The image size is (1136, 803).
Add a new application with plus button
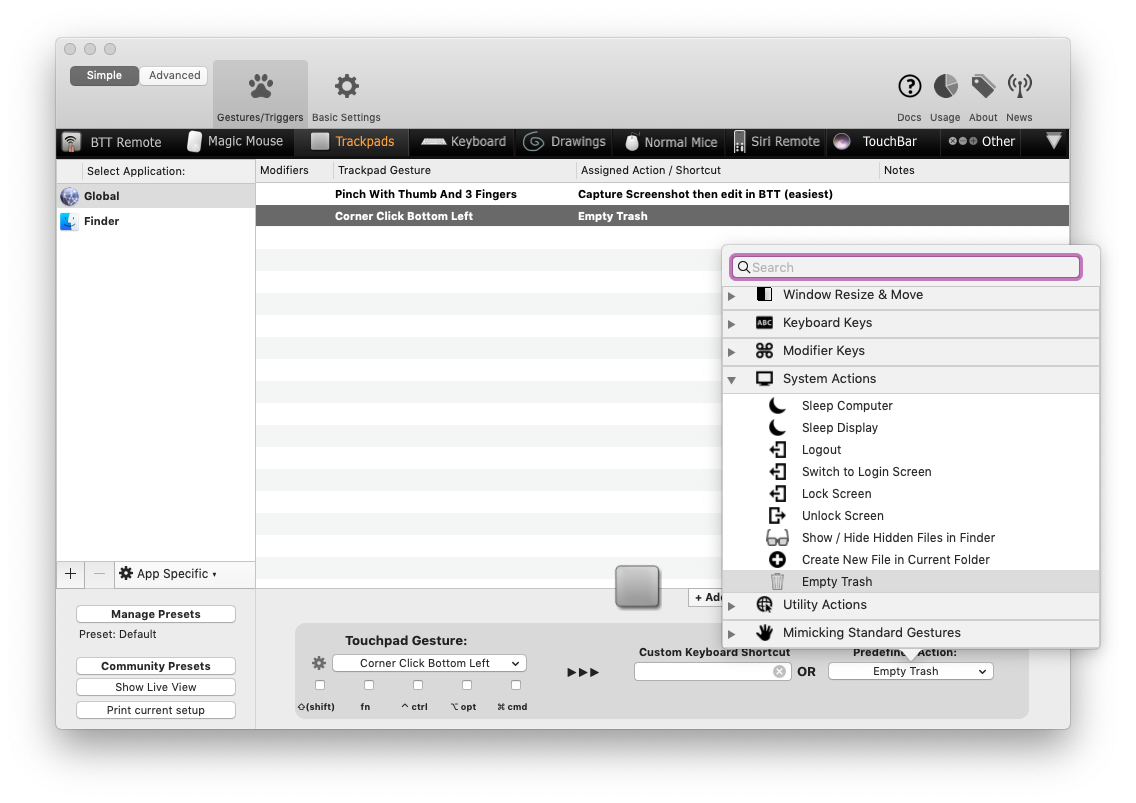click(70, 574)
